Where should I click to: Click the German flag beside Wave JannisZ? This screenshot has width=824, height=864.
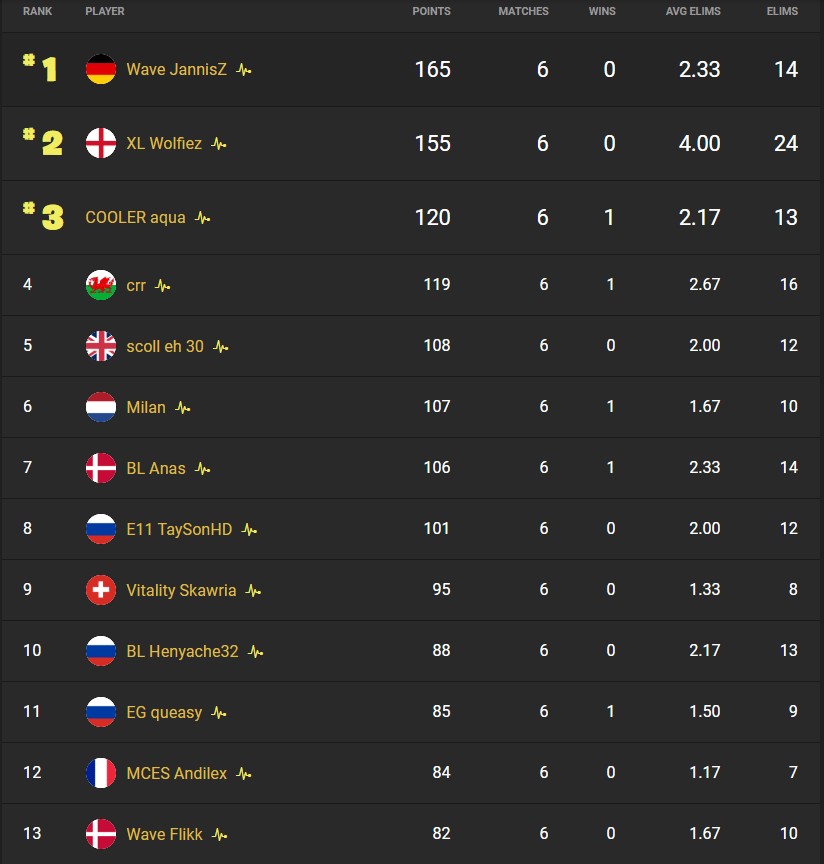pos(101,70)
